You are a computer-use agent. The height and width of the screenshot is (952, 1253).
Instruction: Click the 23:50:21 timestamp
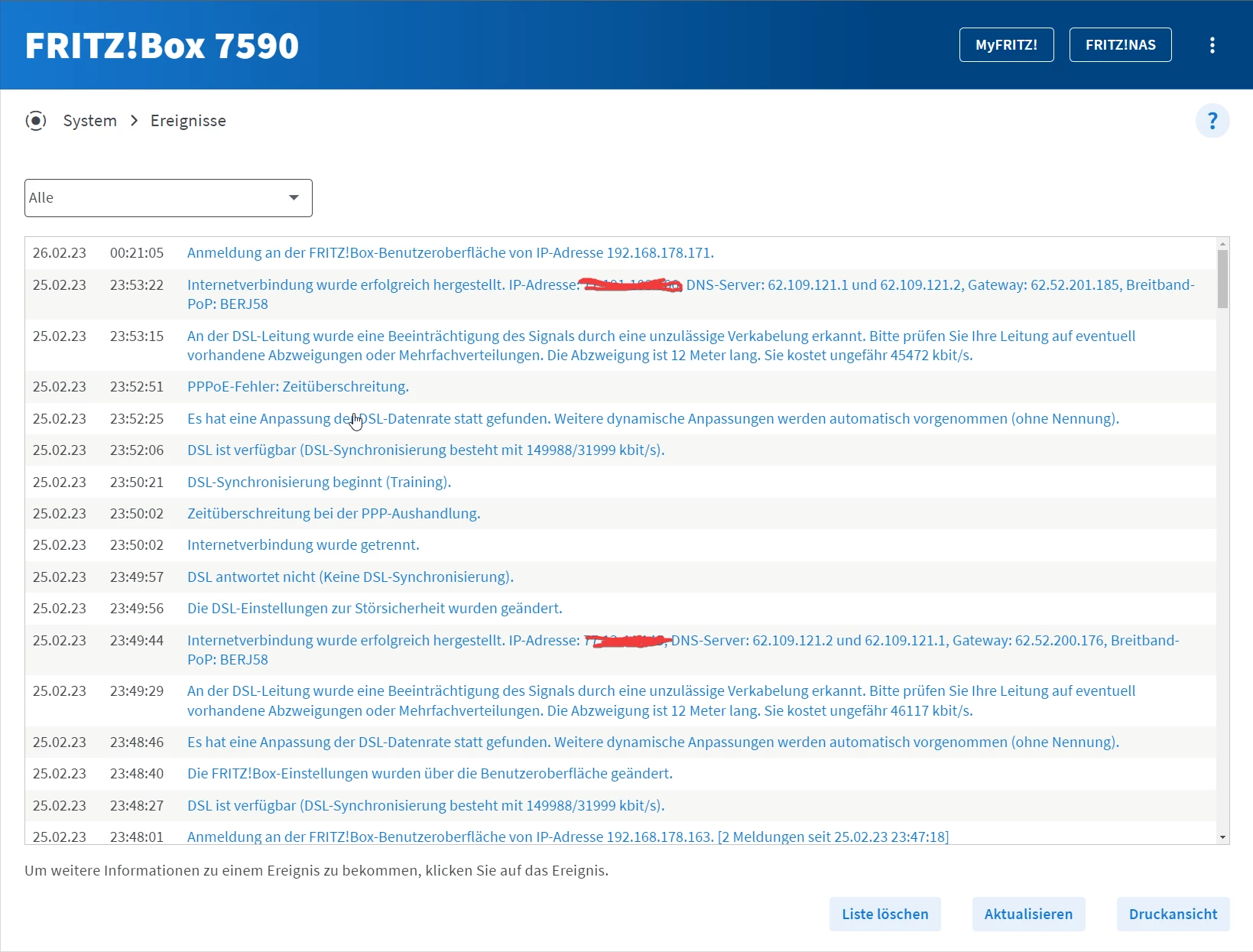[137, 482]
